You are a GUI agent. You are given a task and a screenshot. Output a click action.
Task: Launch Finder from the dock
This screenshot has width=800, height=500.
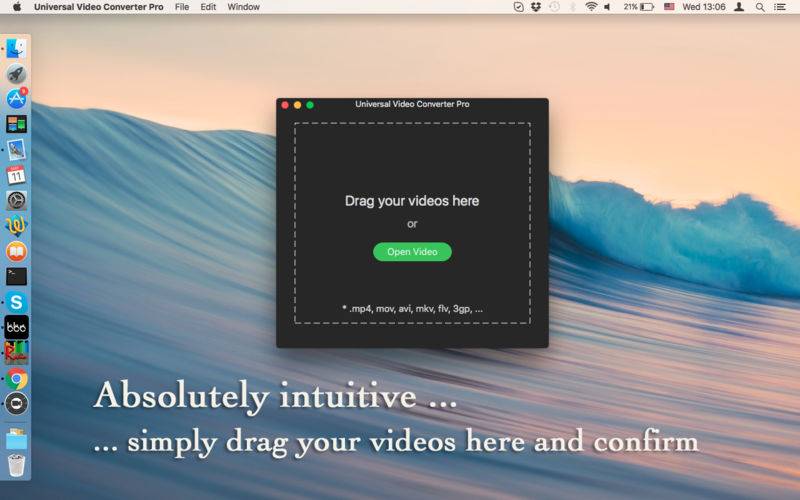[x=16, y=48]
